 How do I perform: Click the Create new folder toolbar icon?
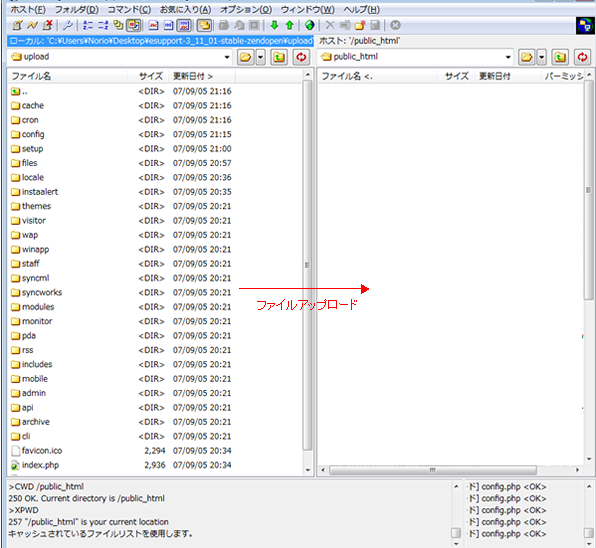coord(360,25)
